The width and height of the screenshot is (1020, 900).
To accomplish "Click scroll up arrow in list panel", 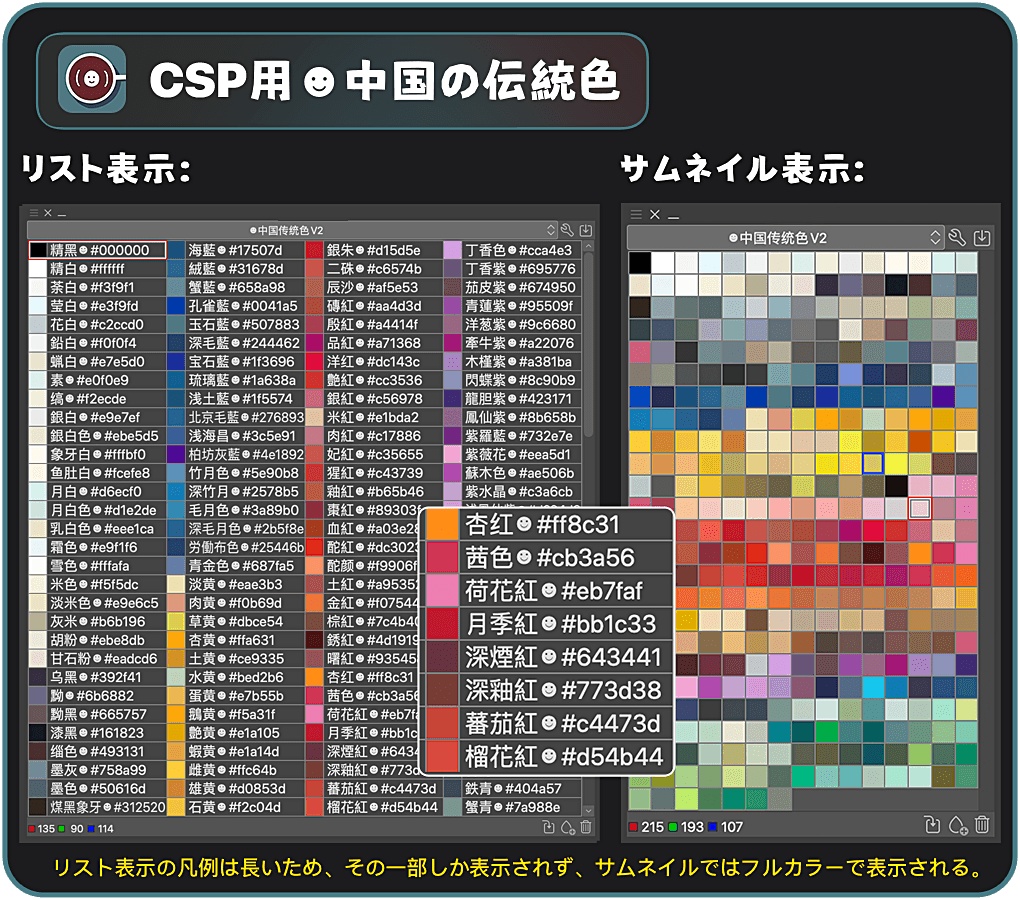I will point(588,246).
